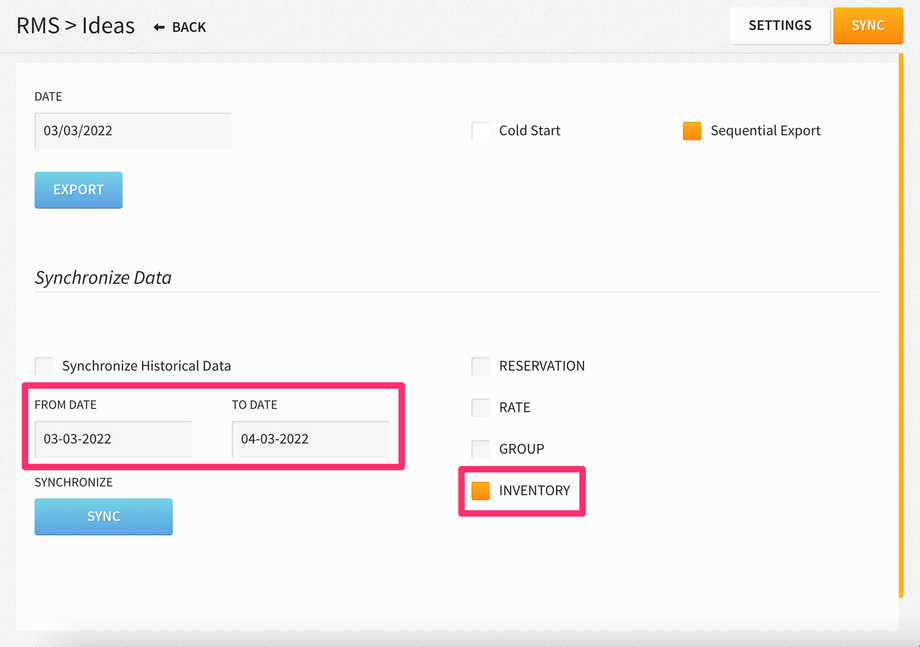The width and height of the screenshot is (920, 647).
Task: Click the TO DATE label
Action: pos(255,405)
